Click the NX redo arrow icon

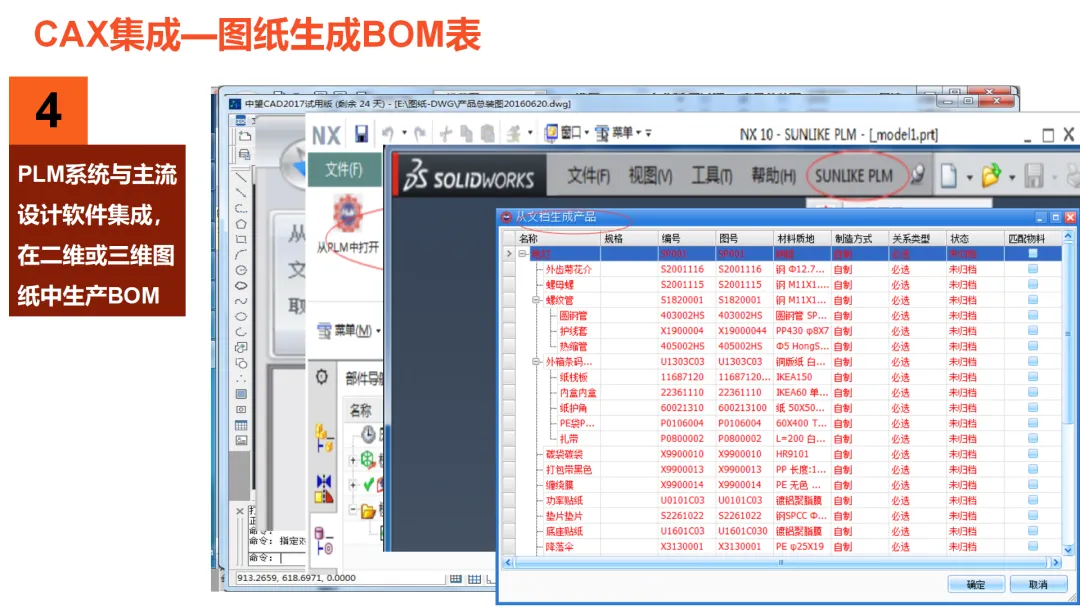tap(420, 133)
